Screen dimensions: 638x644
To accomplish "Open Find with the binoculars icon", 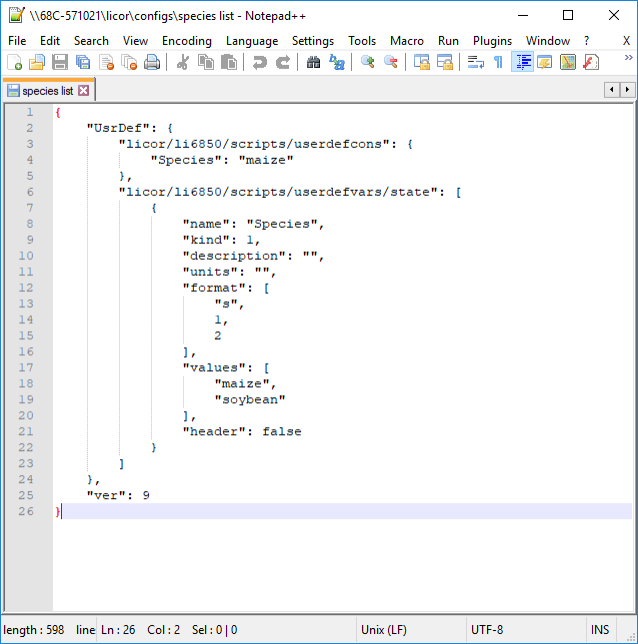I will pos(313,62).
